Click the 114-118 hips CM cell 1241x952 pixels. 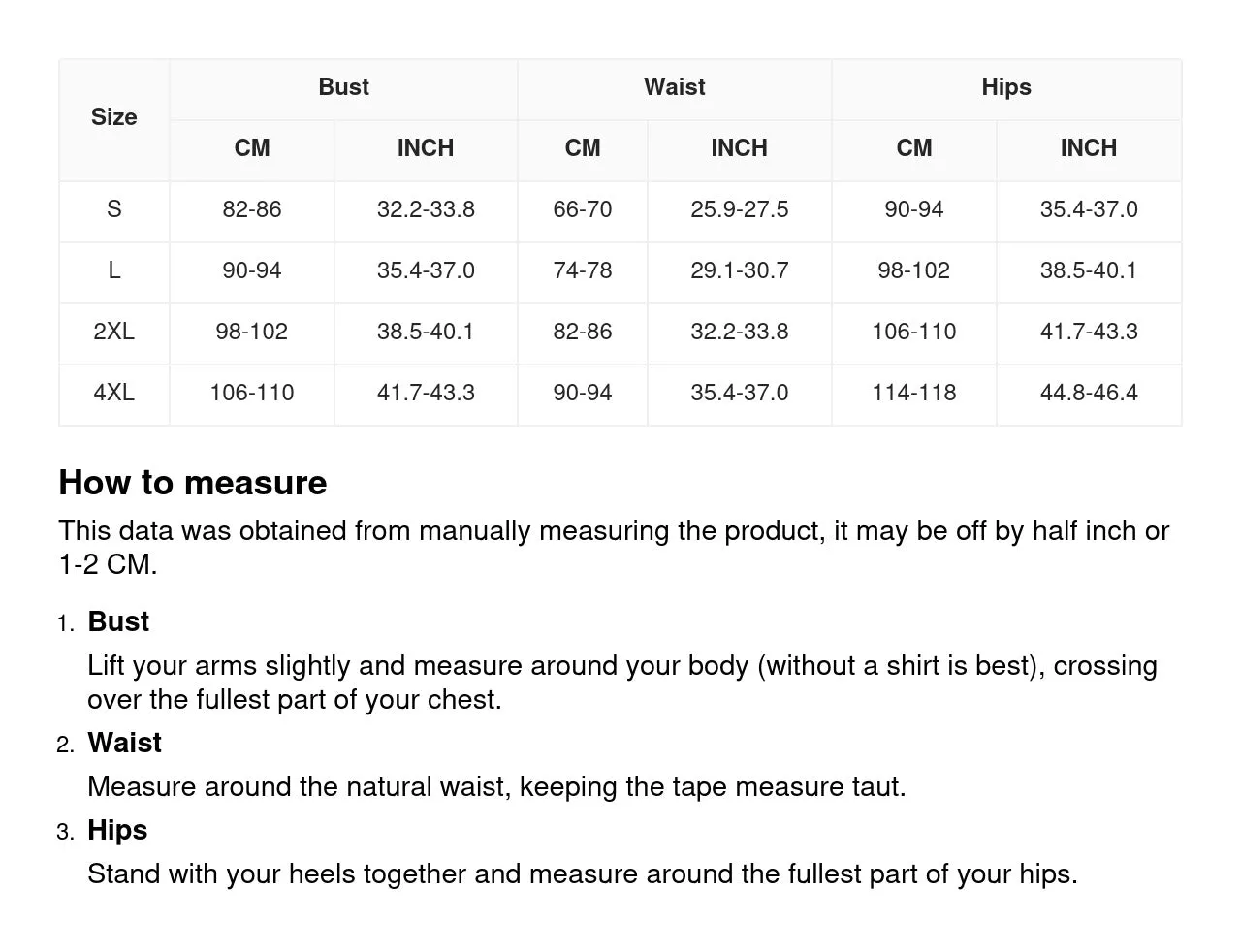914,395
